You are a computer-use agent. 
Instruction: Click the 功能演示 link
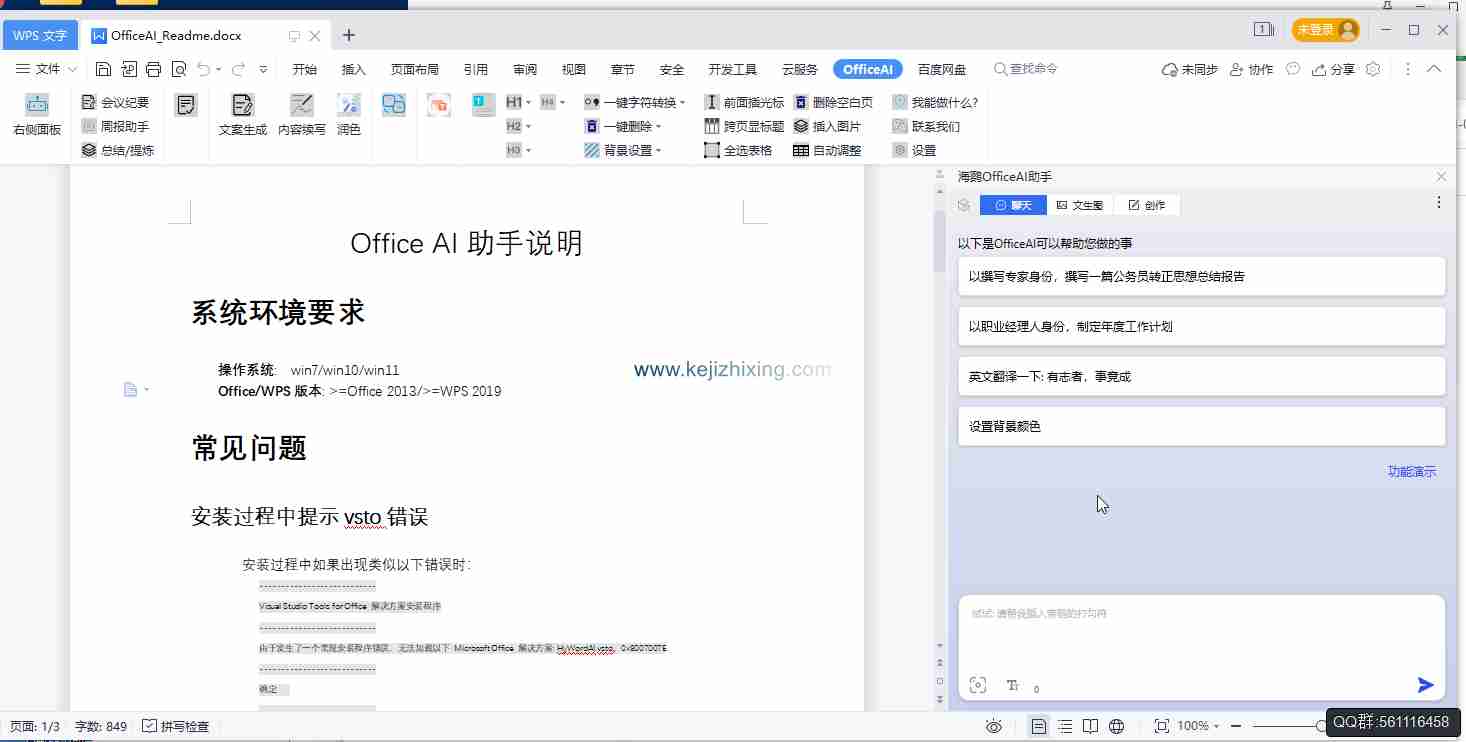[1411, 471]
